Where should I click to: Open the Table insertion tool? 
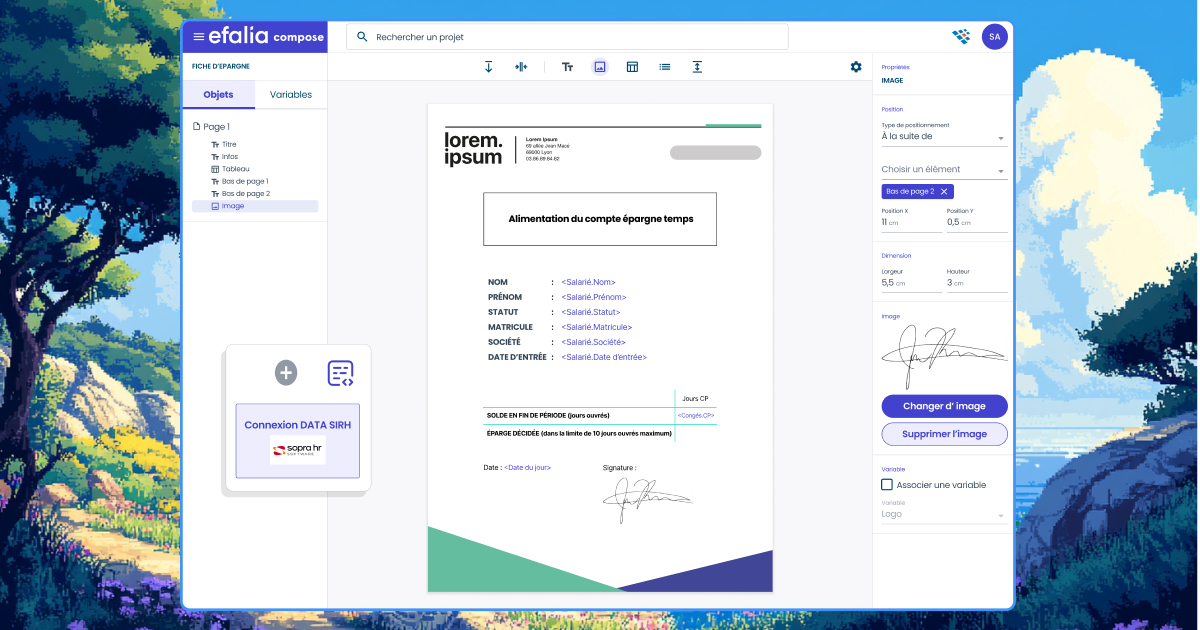632,66
